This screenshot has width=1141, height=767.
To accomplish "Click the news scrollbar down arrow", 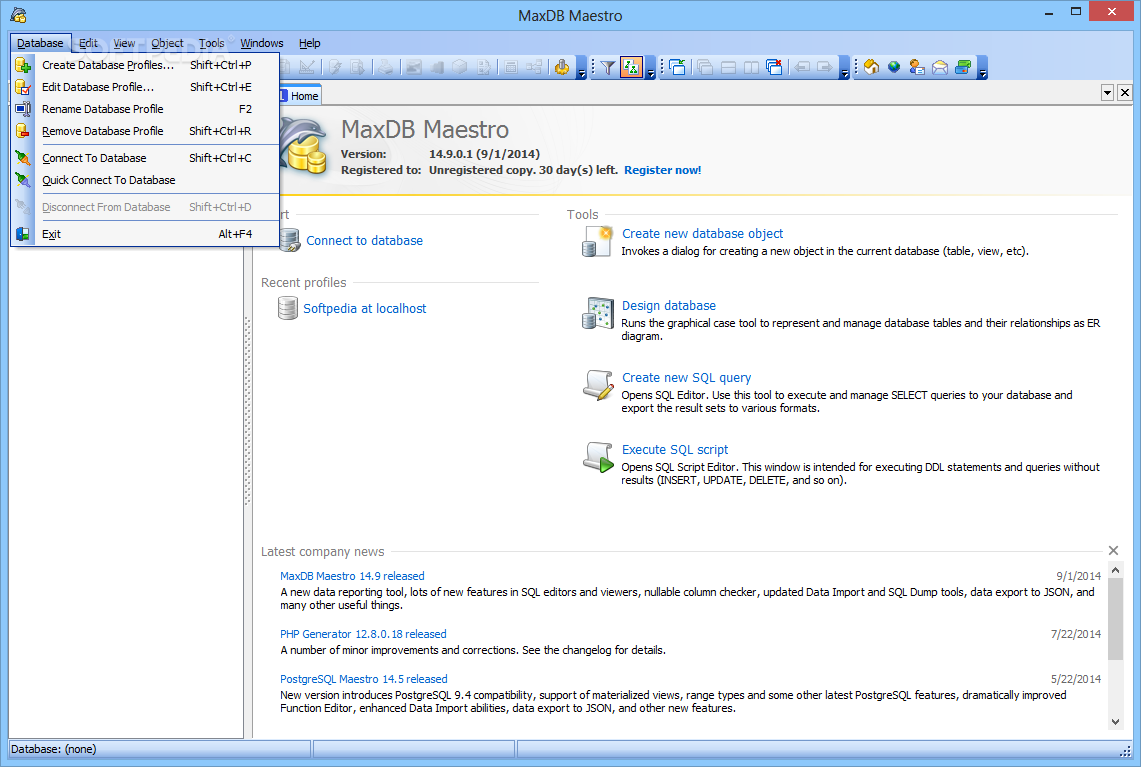I will tap(1116, 721).
